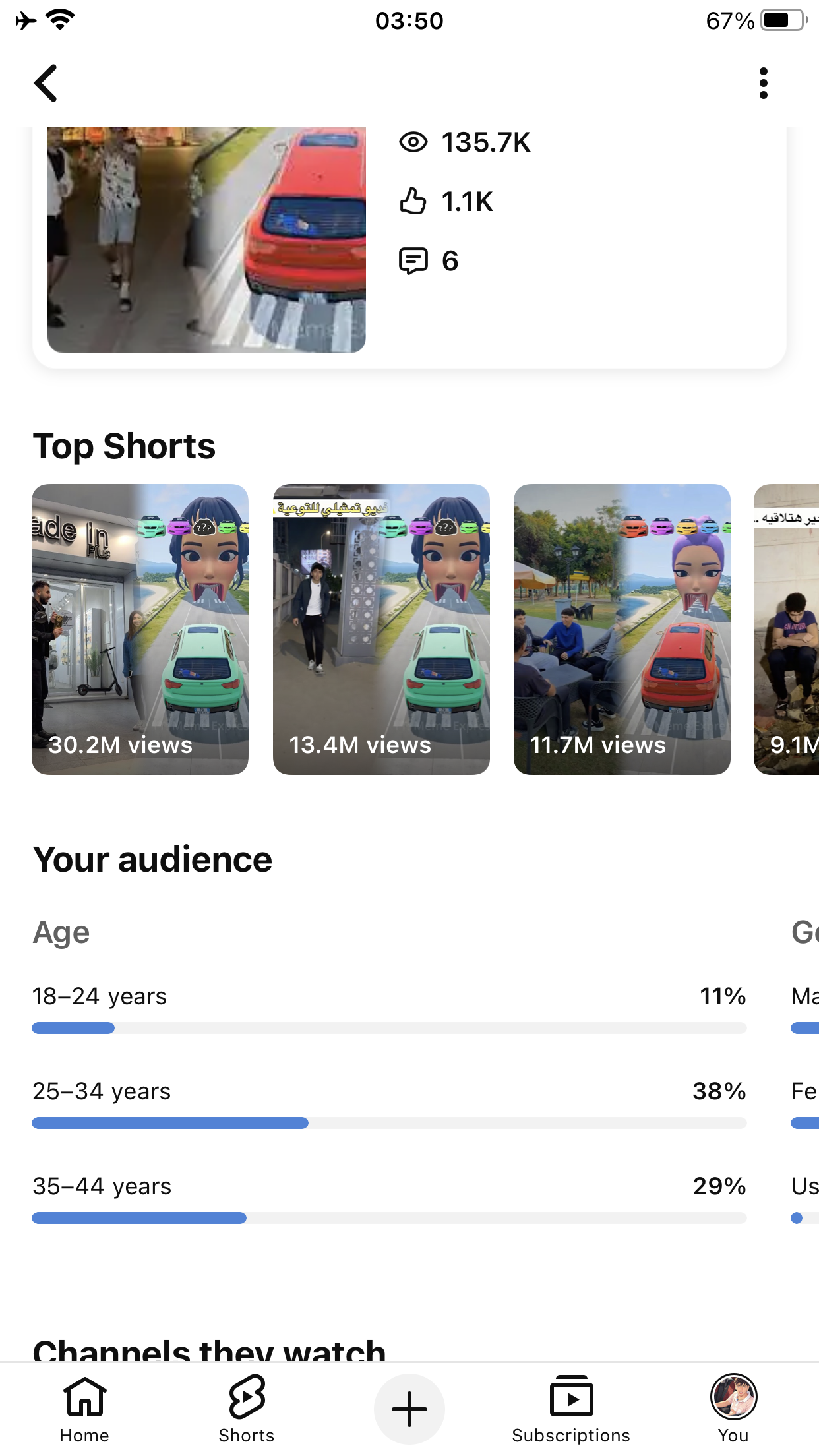Open the latest video thumbnail with red car
Image resolution: width=819 pixels, height=1456 pixels.
206,239
